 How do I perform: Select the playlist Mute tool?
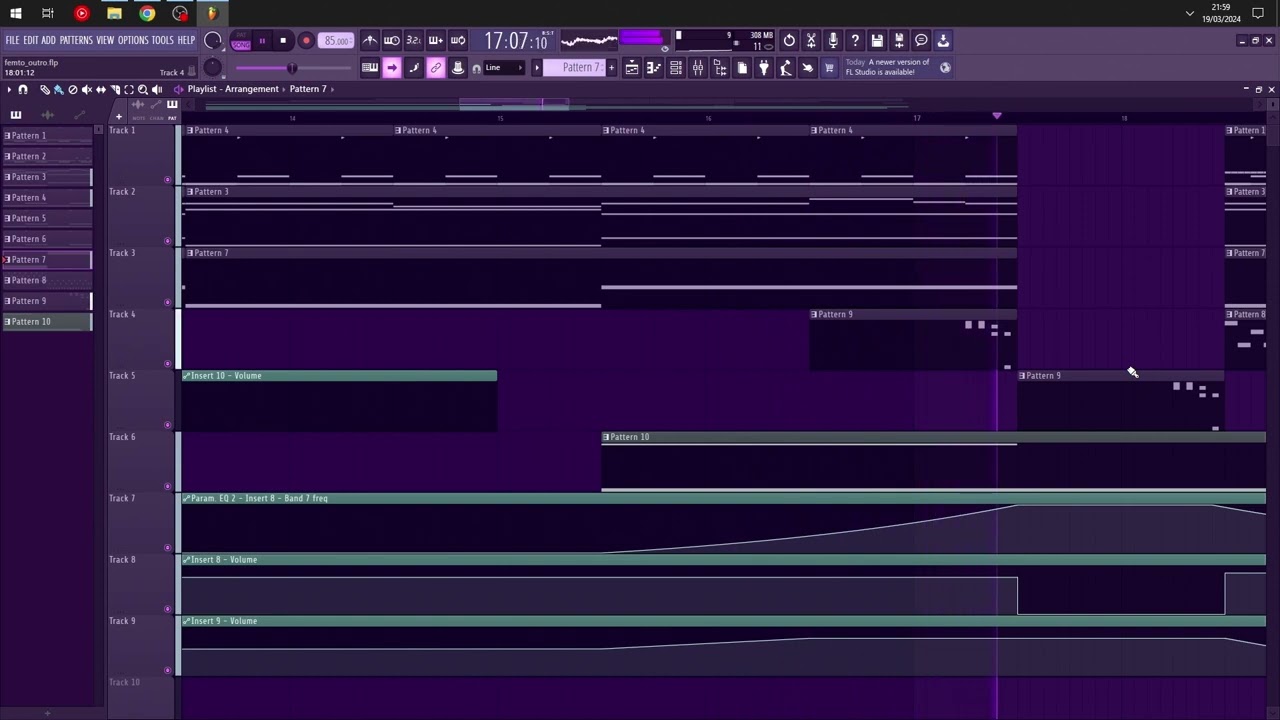click(x=87, y=89)
